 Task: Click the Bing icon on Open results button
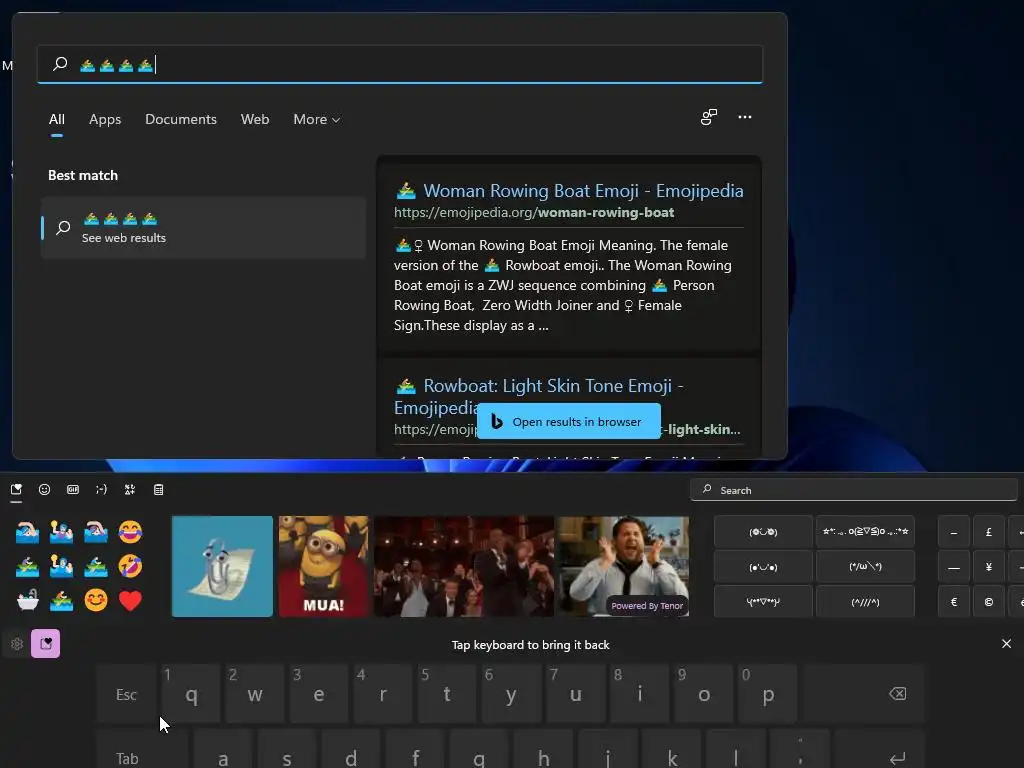click(x=497, y=422)
